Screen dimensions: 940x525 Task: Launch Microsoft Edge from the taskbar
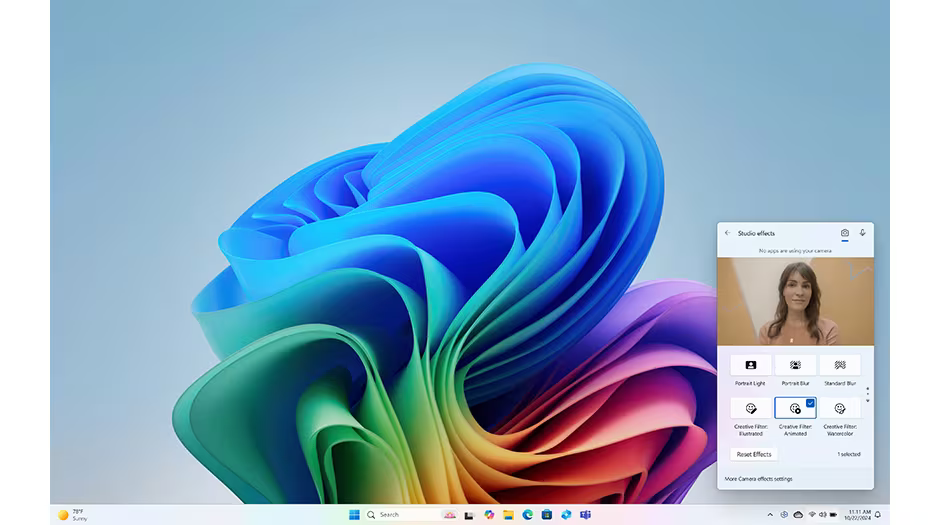[x=527, y=514]
